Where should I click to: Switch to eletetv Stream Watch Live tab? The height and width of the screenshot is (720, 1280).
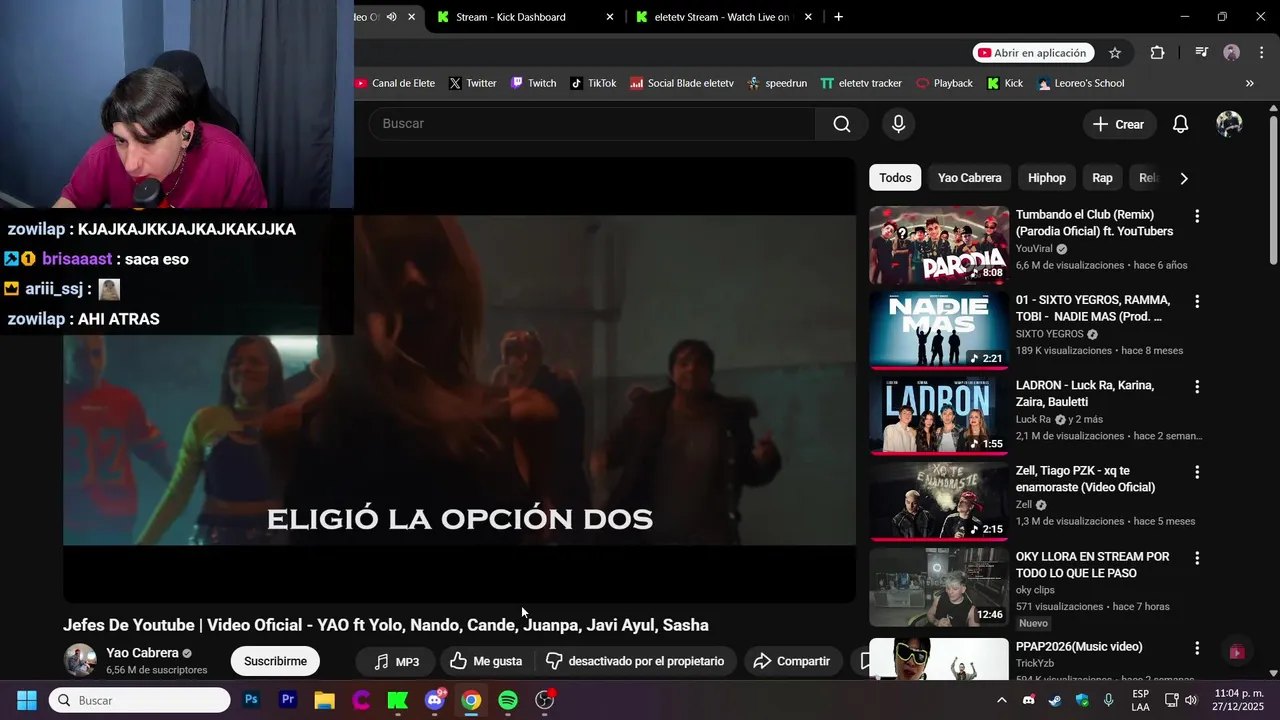724,17
